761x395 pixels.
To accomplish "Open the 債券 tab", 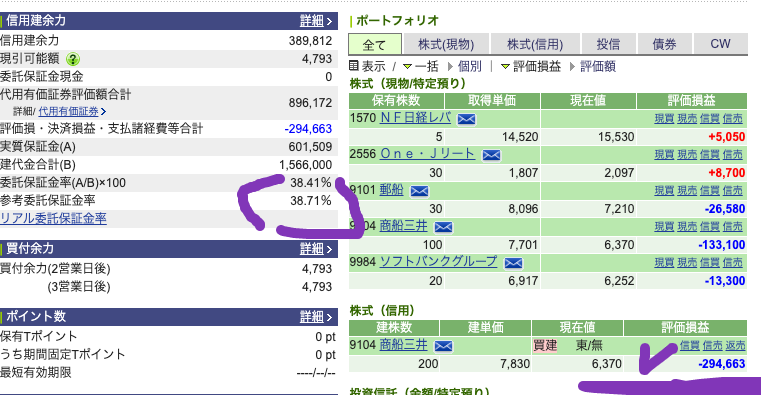I will tap(664, 45).
